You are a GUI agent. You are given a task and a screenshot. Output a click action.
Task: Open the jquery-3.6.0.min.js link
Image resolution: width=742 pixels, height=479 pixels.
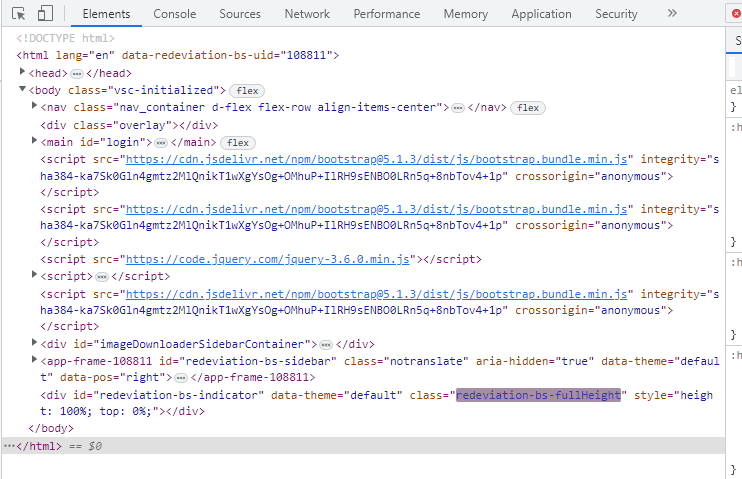[x=267, y=259]
